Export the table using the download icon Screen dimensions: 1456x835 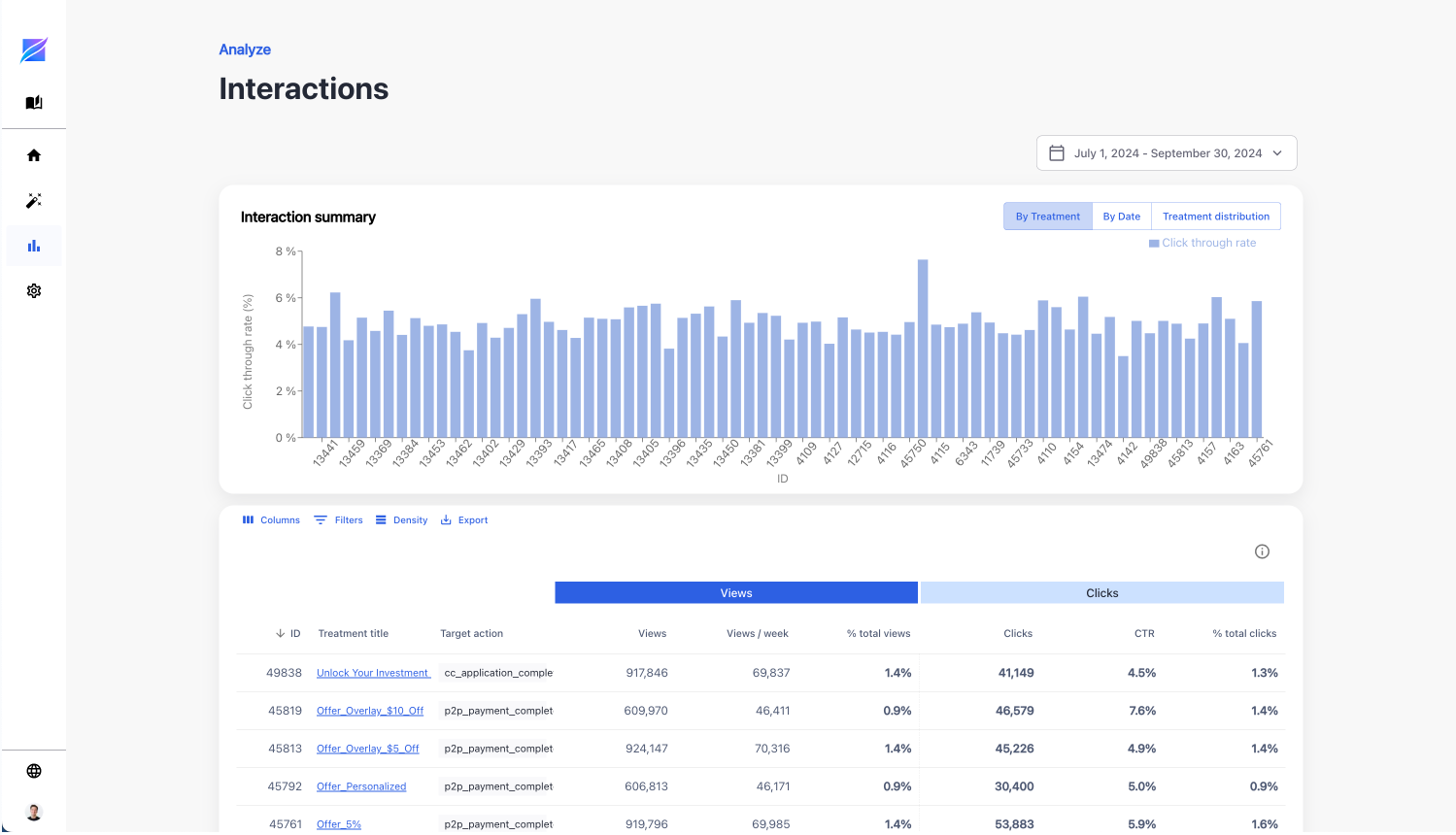pos(445,519)
